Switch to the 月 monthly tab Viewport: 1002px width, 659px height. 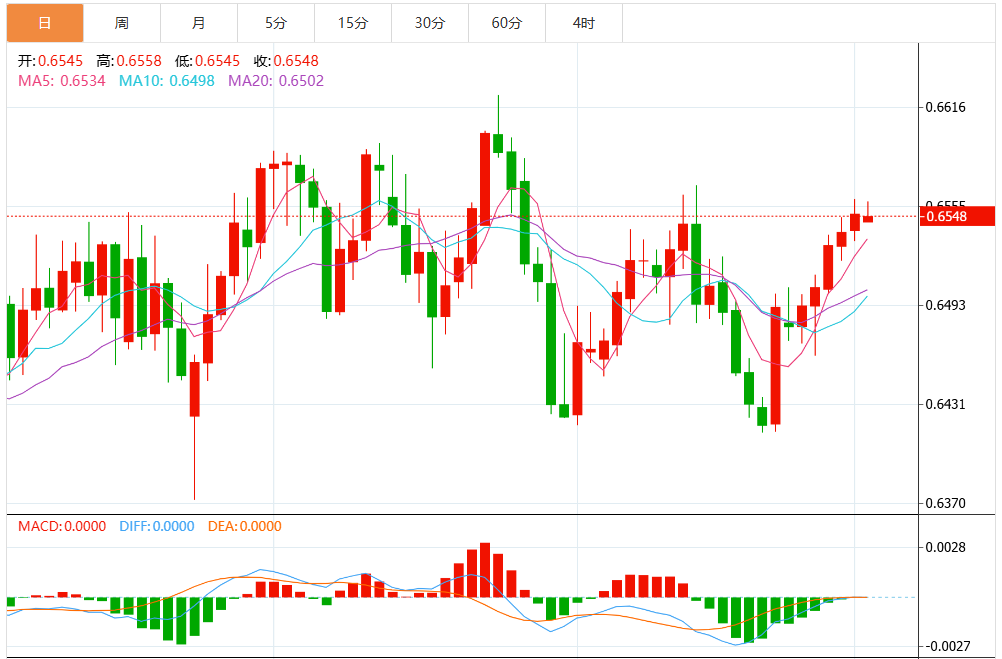(199, 23)
